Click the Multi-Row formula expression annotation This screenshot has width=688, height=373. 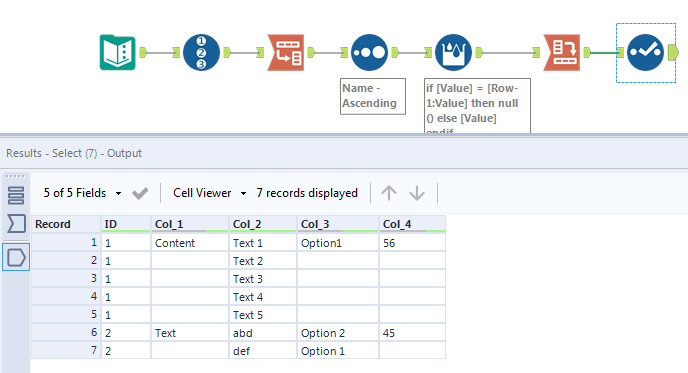pos(477,106)
